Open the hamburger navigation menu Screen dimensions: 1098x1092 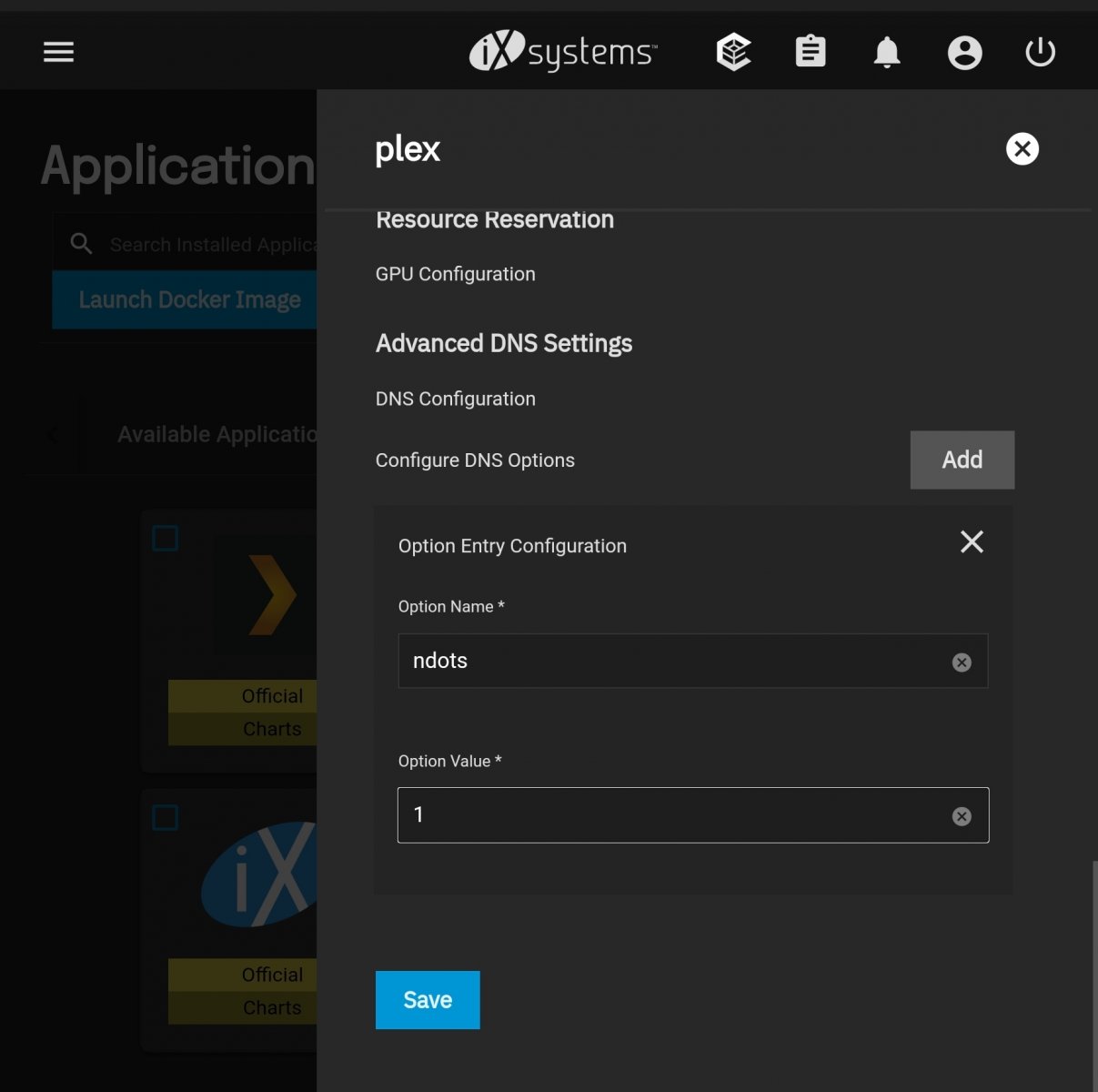click(58, 53)
